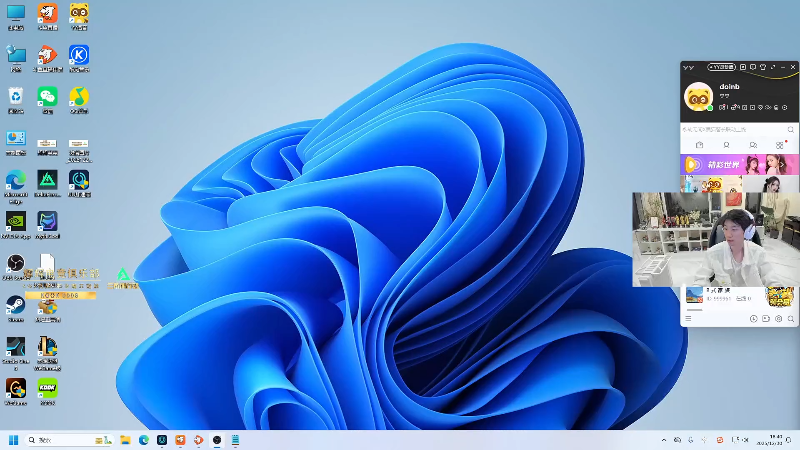This screenshot has width=800, height=450.
Task: Open the League of Legends WeGame shortcut
Action: (47, 353)
